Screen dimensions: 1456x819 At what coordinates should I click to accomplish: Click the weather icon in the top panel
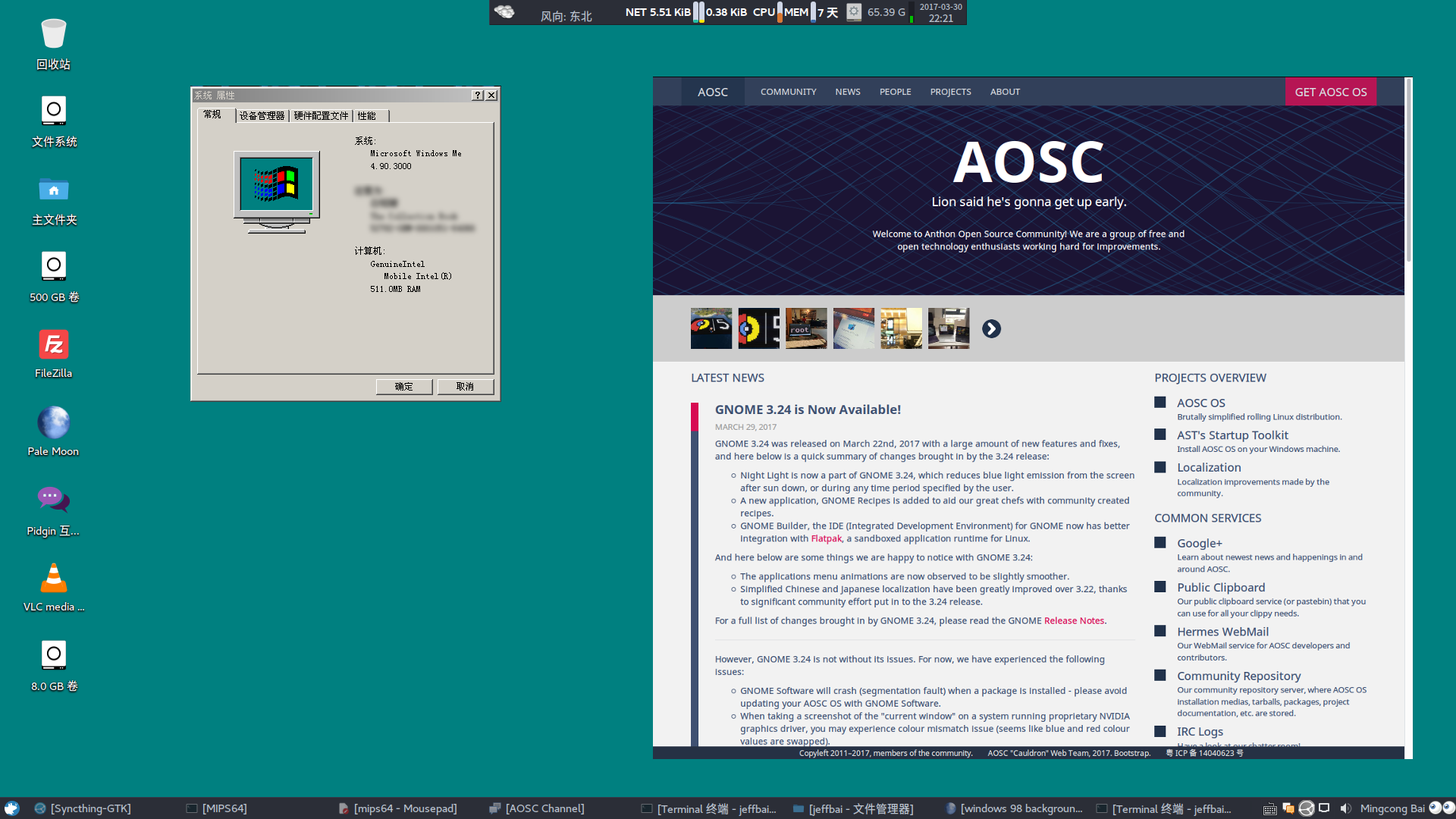(505, 12)
